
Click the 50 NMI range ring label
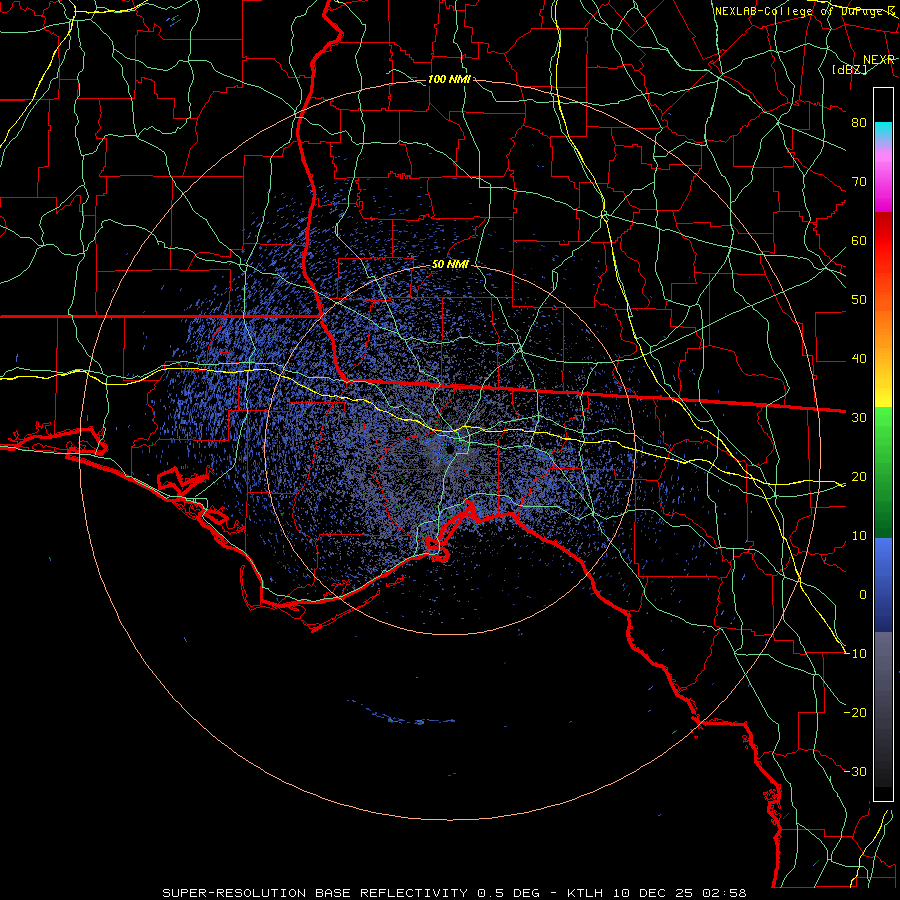tap(450, 265)
